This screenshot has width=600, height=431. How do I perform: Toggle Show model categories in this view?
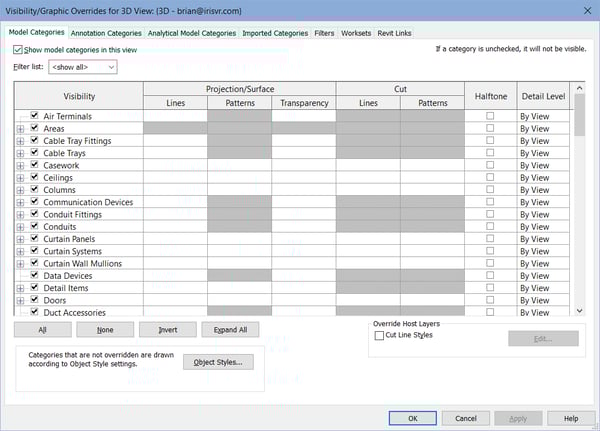18,50
